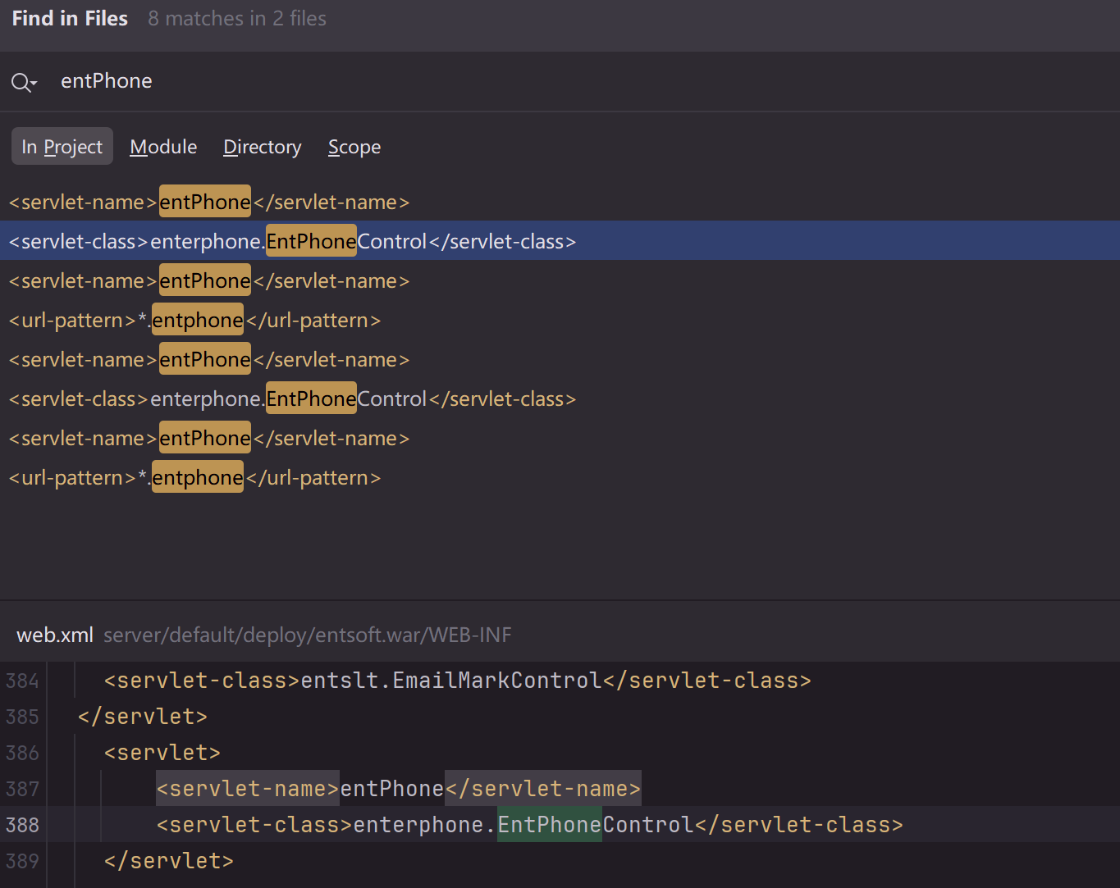Click the server/default/deploy path label
Image resolution: width=1120 pixels, height=888 pixels.
pyautogui.click(x=307, y=635)
